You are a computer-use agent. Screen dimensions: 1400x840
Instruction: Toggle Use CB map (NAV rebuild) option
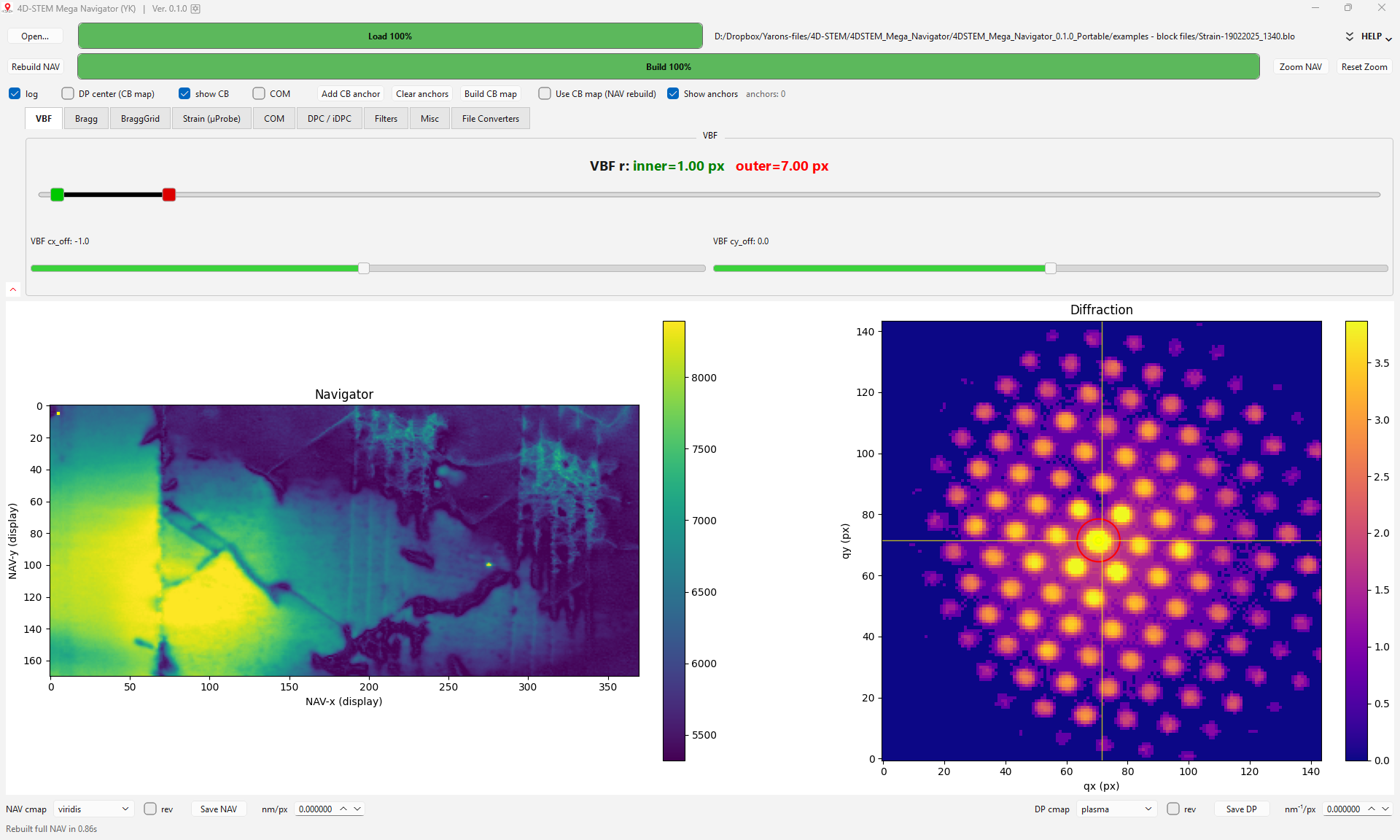pyautogui.click(x=545, y=93)
